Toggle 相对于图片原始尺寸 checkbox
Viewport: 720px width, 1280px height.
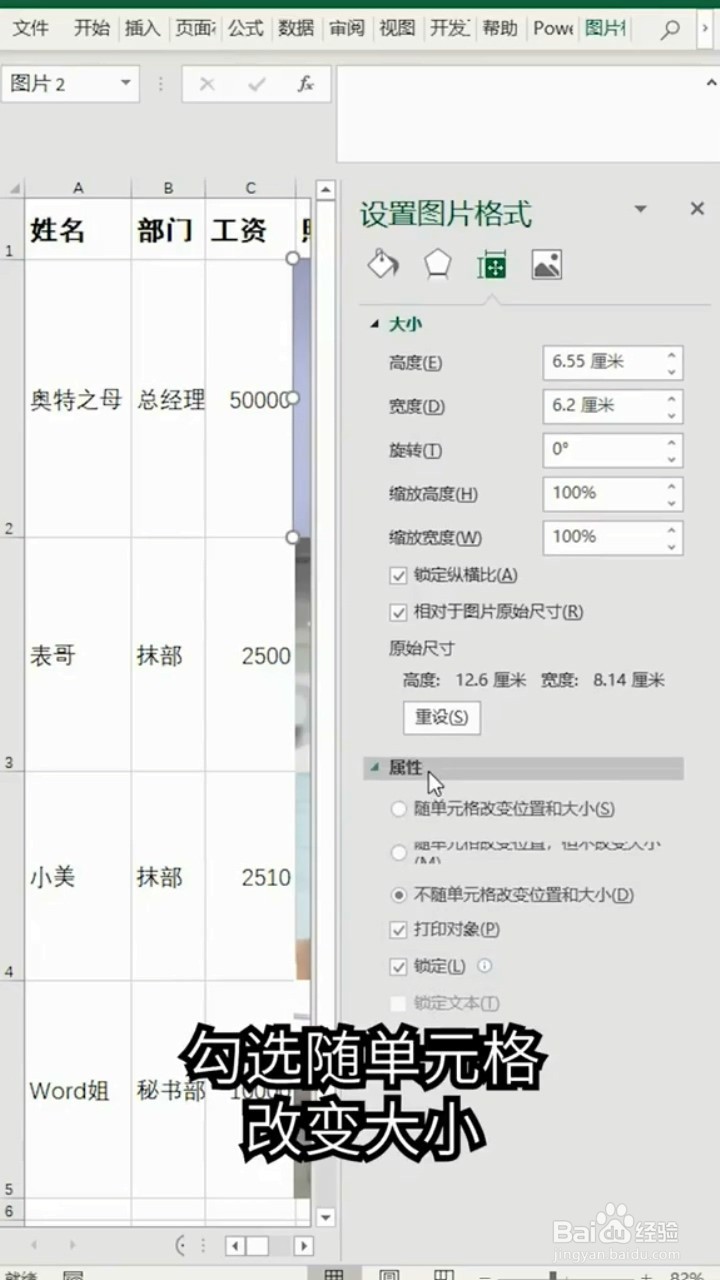[398, 612]
